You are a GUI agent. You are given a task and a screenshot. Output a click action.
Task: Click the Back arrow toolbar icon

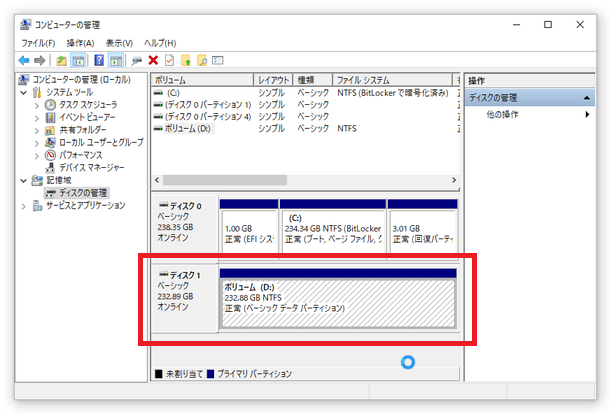pos(24,60)
